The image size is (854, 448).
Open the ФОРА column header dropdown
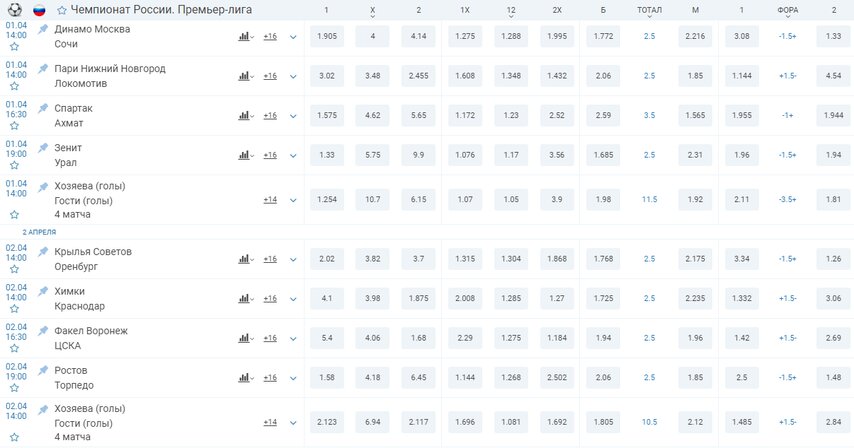coord(788,17)
